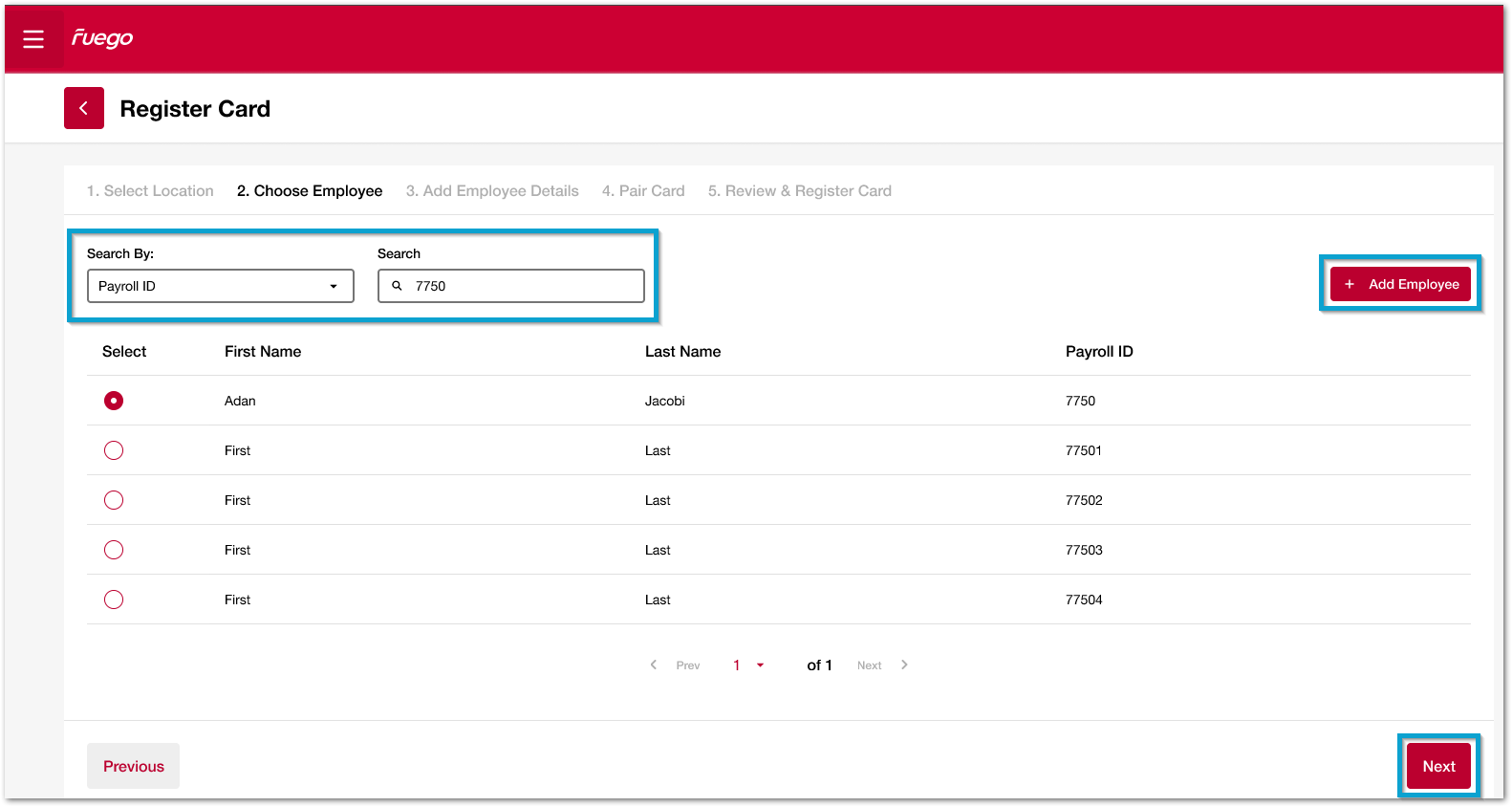Choose the radio button for Payroll ID 77503

(x=114, y=550)
